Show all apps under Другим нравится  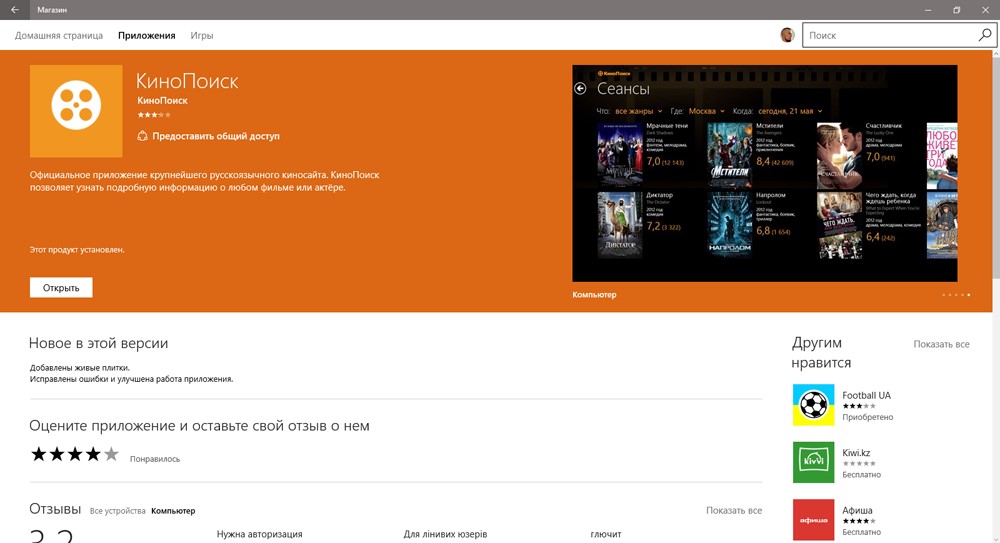tap(941, 344)
